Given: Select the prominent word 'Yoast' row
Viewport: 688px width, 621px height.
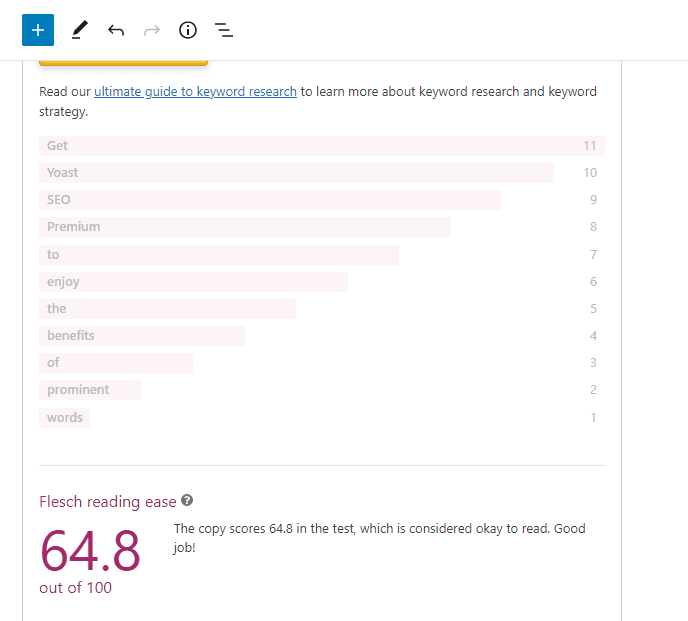Looking at the screenshot, I should point(322,173).
